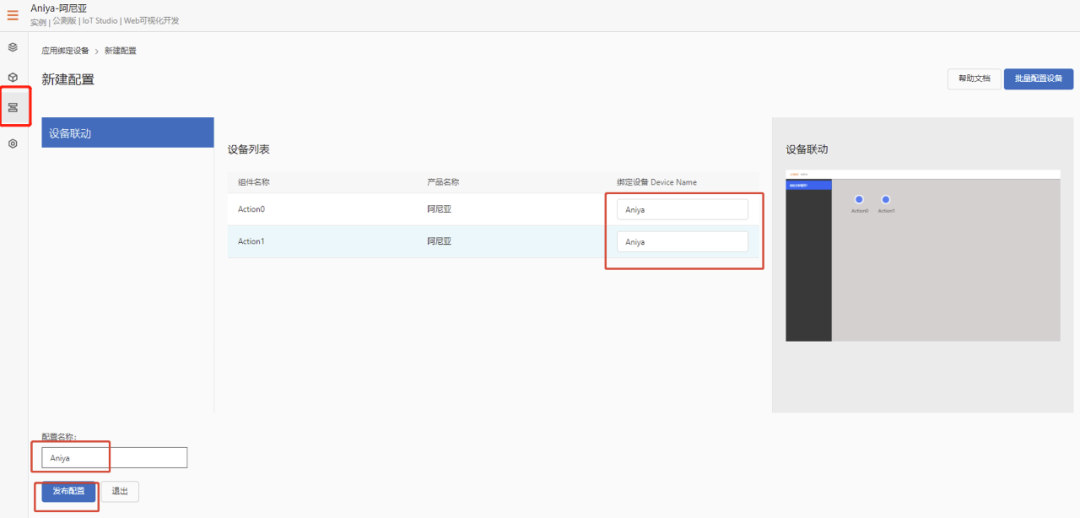Image resolution: width=1080 pixels, height=518 pixels.
Task: Open the settings hexagon sidebar icon
Action: coord(12,144)
